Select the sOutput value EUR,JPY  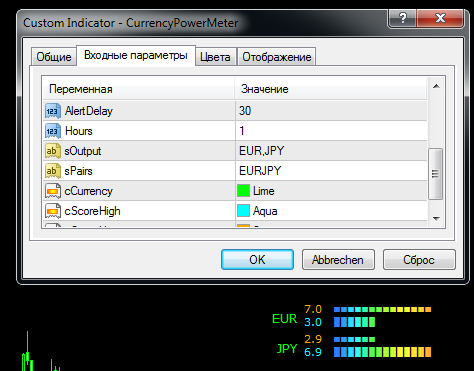(x=261, y=151)
